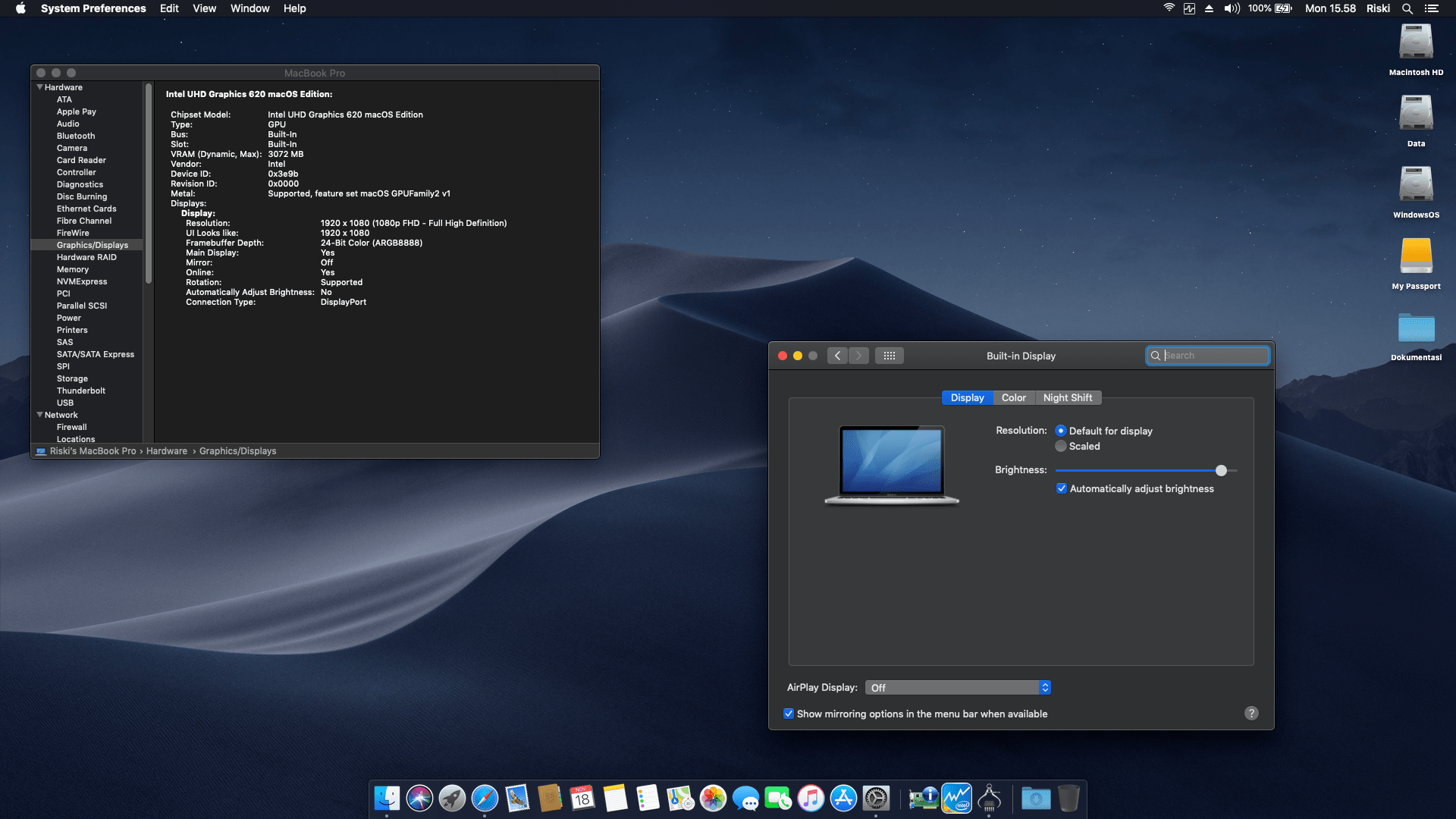Switch to the Night Shift tab
The width and height of the screenshot is (1456, 819).
[x=1067, y=397]
